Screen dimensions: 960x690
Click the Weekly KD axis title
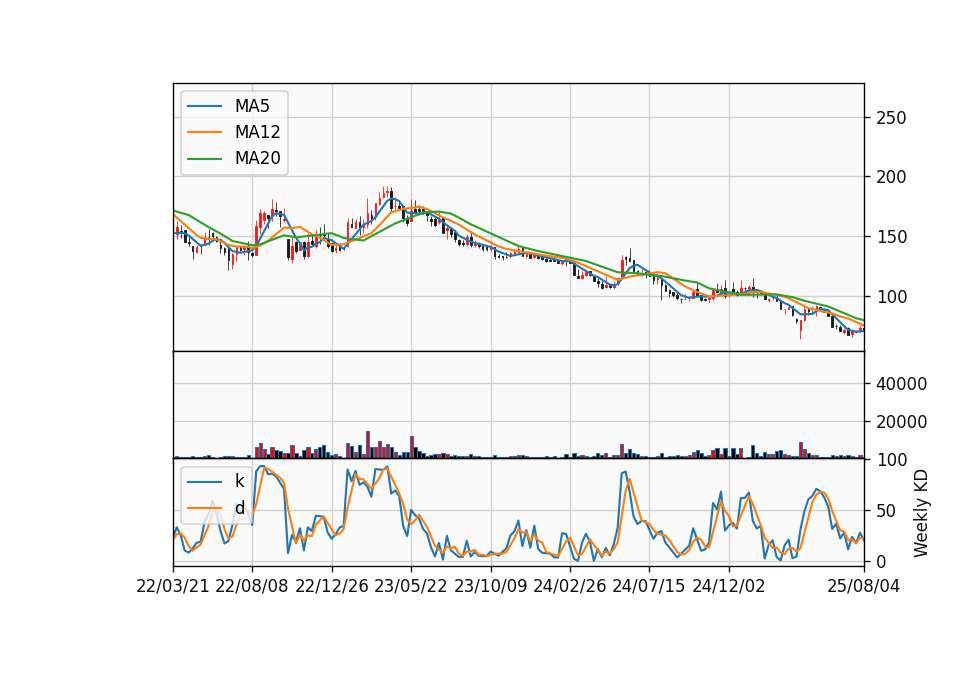(x=921, y=514)
